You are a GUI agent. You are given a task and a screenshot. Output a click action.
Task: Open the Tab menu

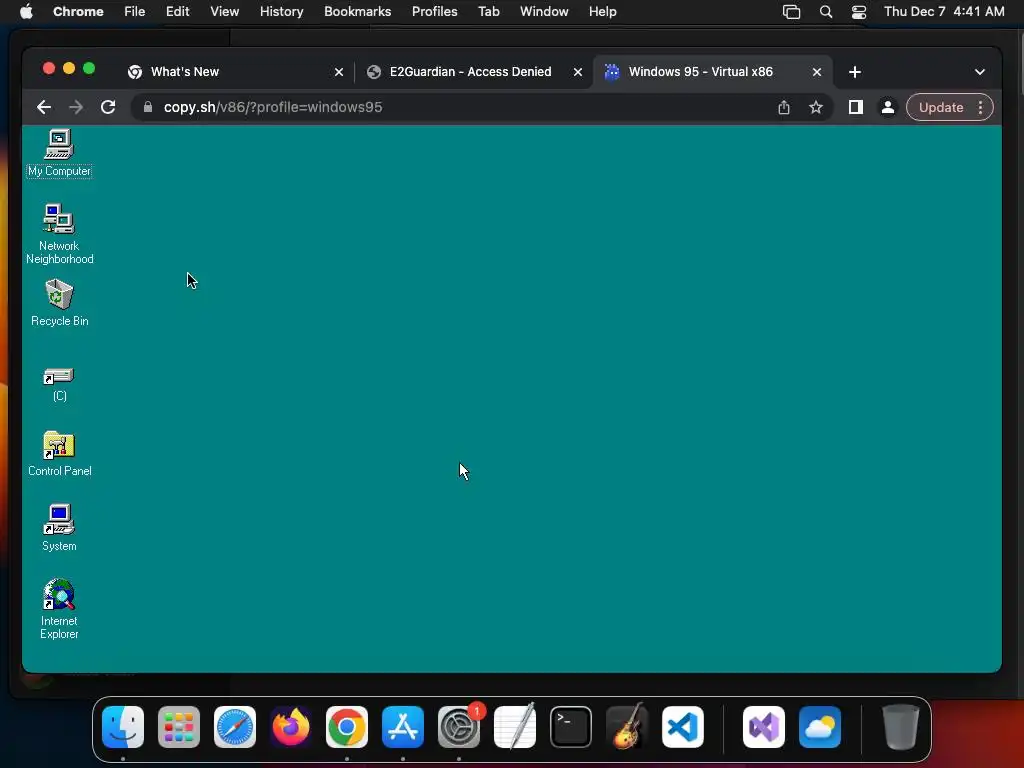(x=488, y=11)
